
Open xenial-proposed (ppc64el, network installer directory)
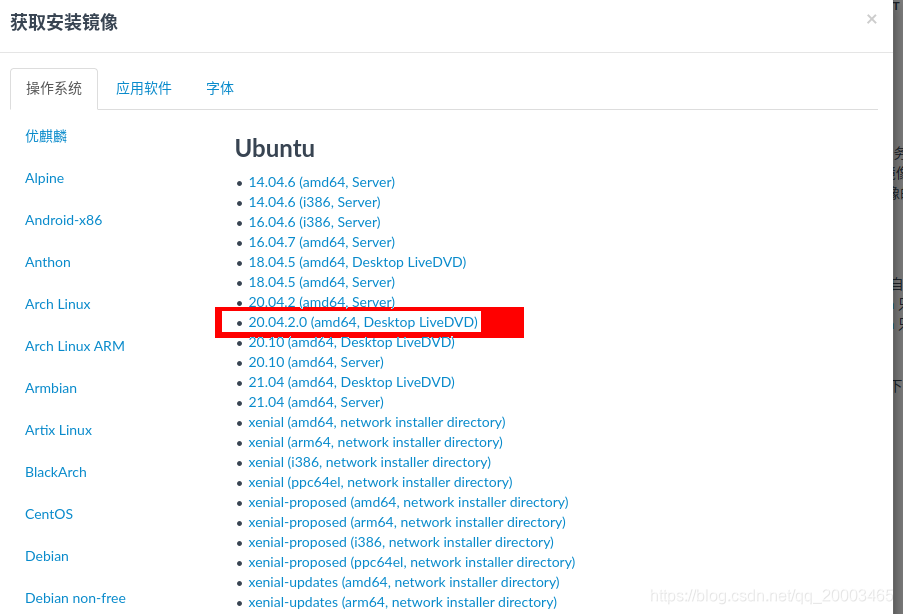click(412, 563)
